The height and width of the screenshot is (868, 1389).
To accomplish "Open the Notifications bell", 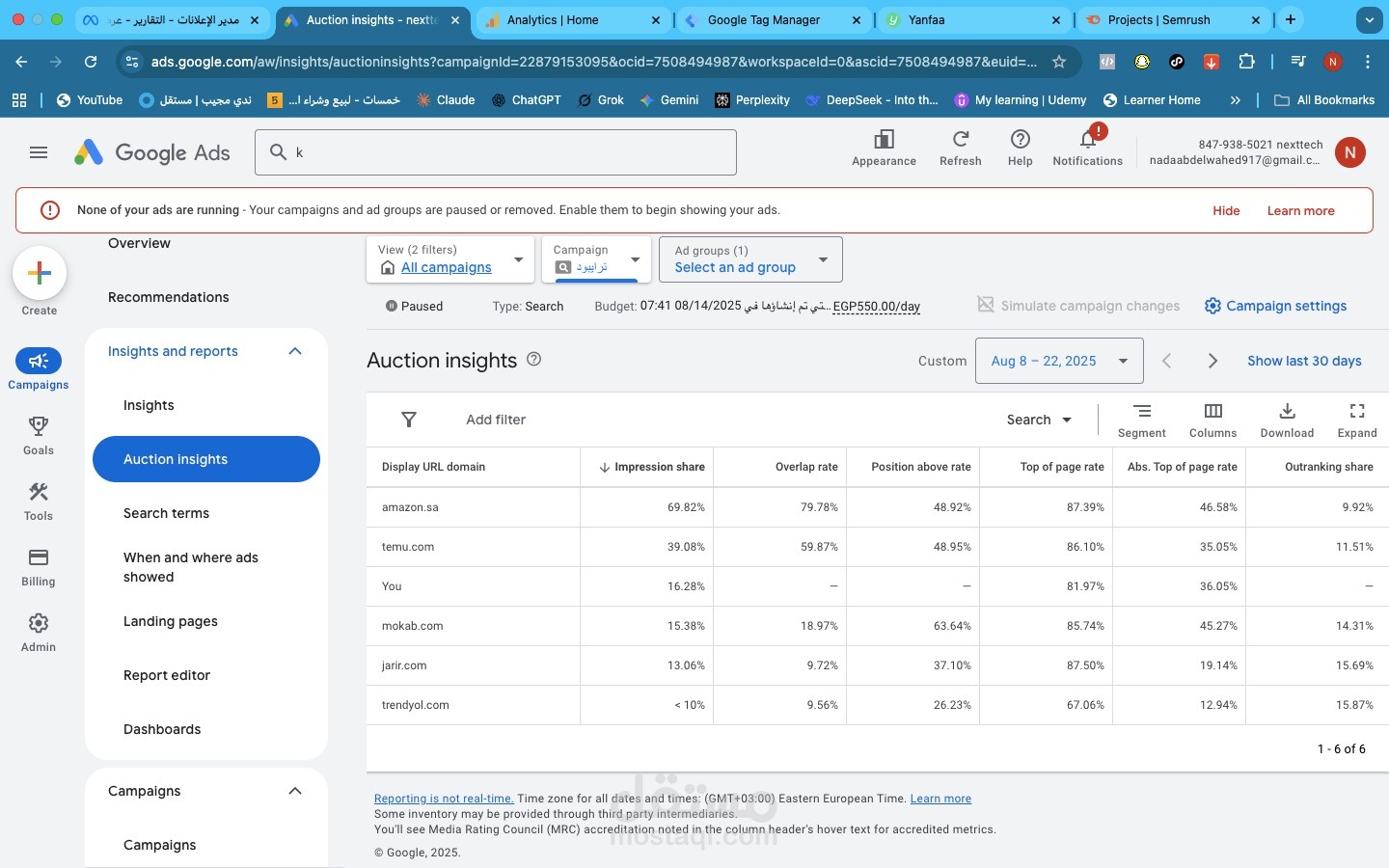I will [1087, 141].
